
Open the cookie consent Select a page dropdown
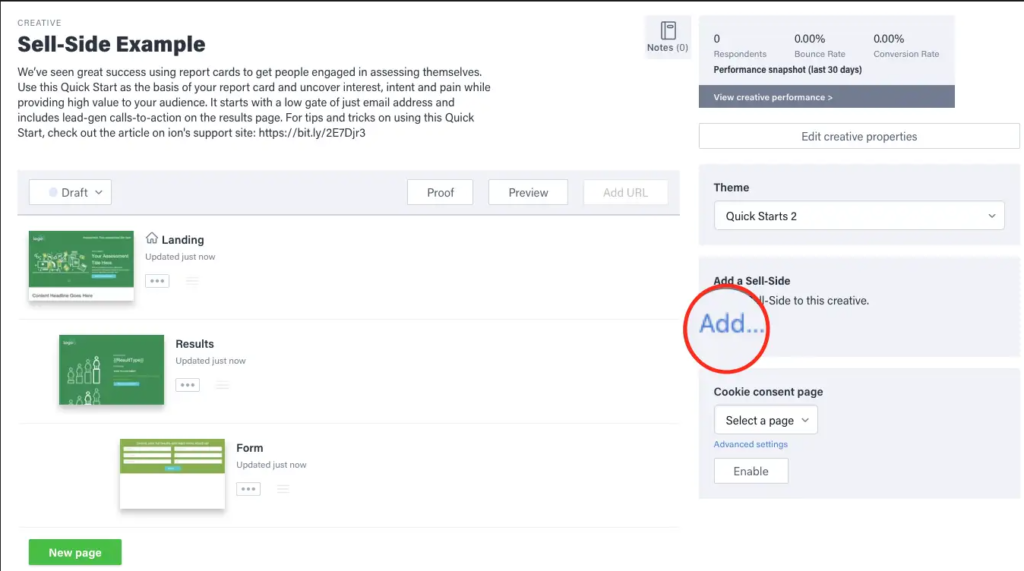(765, 420)
